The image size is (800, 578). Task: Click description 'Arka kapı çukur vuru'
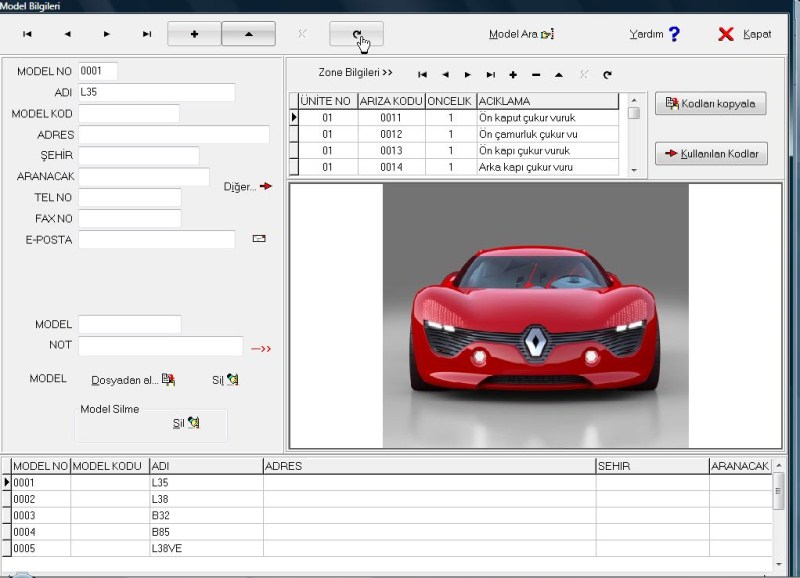pyautogui.click(x=526, y=167)
